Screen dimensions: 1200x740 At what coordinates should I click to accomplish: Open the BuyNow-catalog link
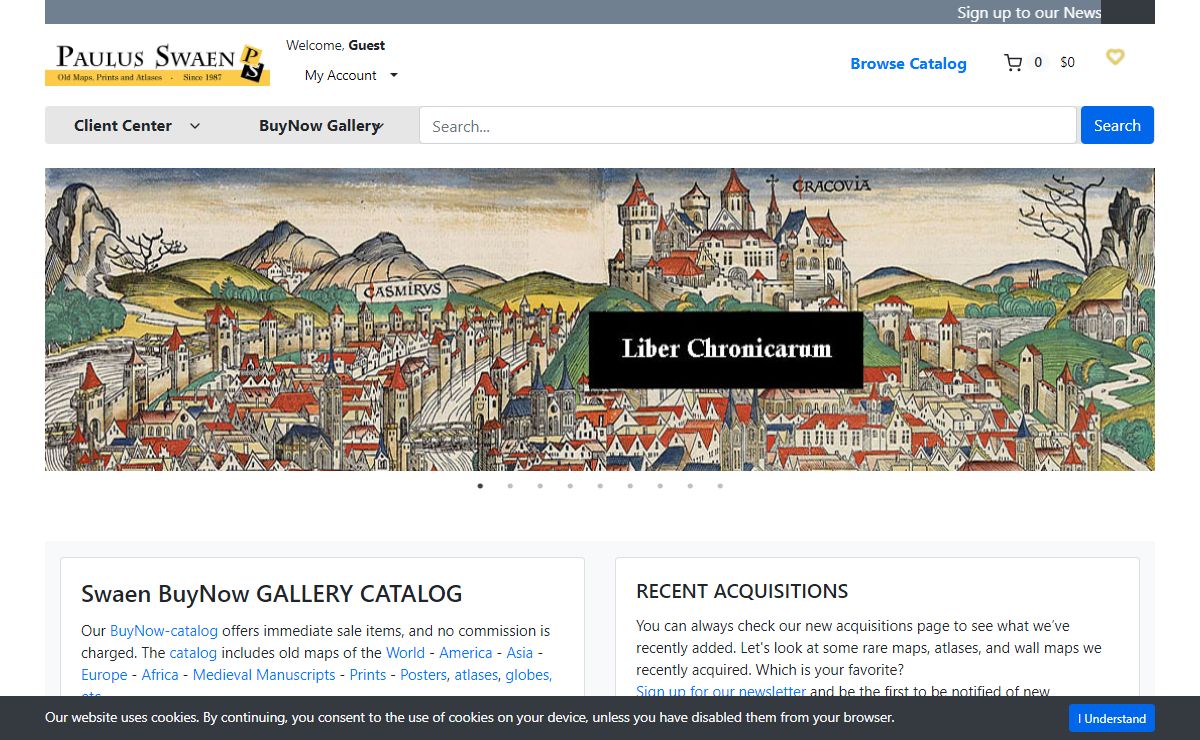(164, 631)
